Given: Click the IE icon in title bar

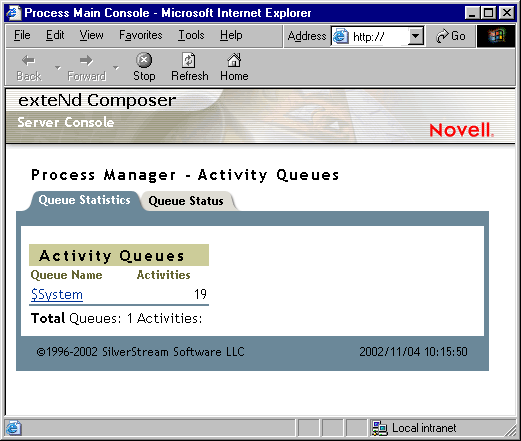Looking at the screenshot, I should [14, 13].
